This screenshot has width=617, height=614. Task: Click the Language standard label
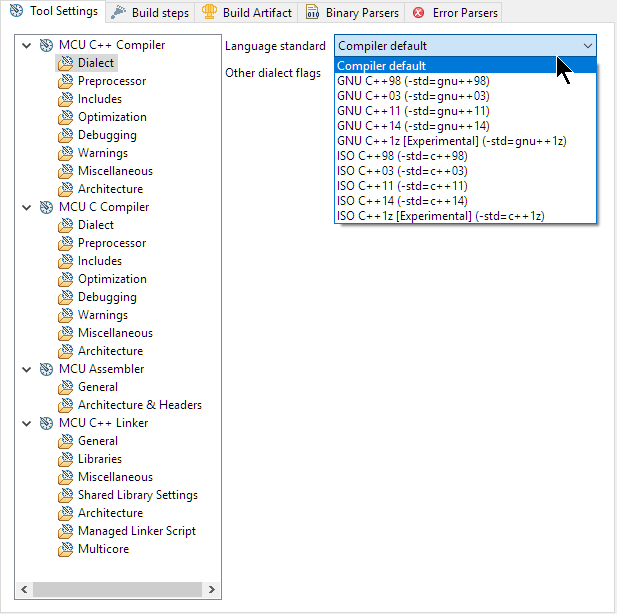[x=275, y=46]
